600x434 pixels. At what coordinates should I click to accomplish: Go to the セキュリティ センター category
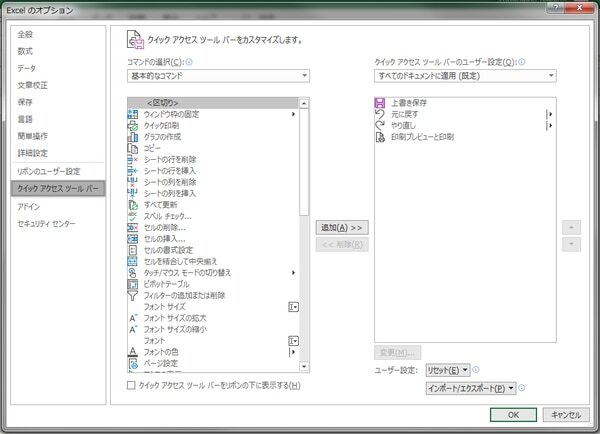(46, 223)
